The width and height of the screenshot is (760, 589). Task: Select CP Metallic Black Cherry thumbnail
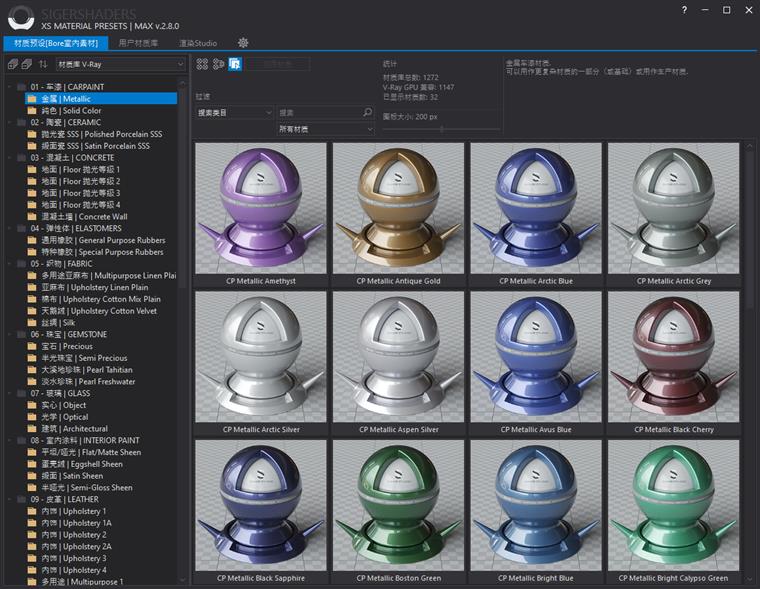tap(674, 357)
